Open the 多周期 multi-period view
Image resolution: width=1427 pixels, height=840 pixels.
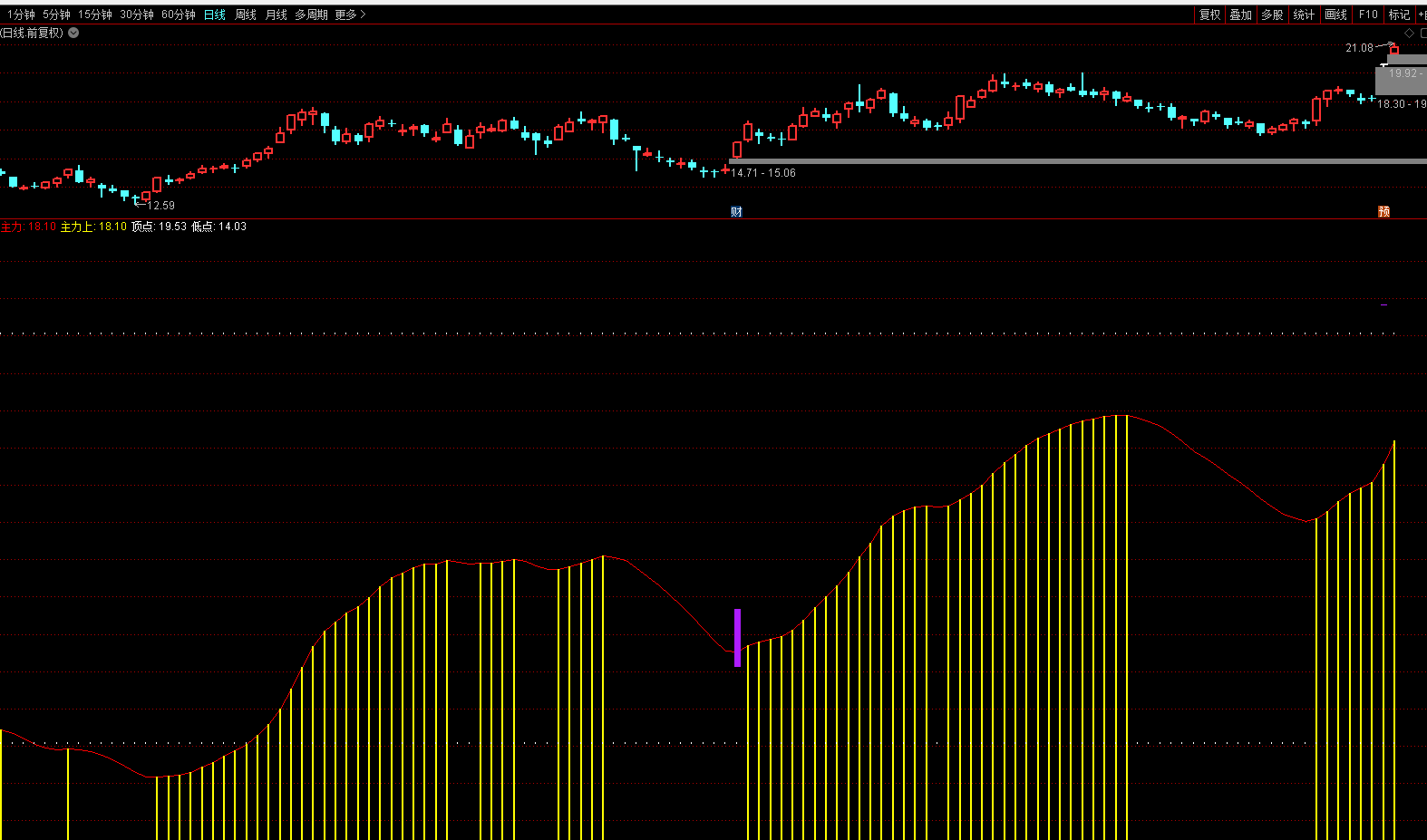[x=311, y=14]
